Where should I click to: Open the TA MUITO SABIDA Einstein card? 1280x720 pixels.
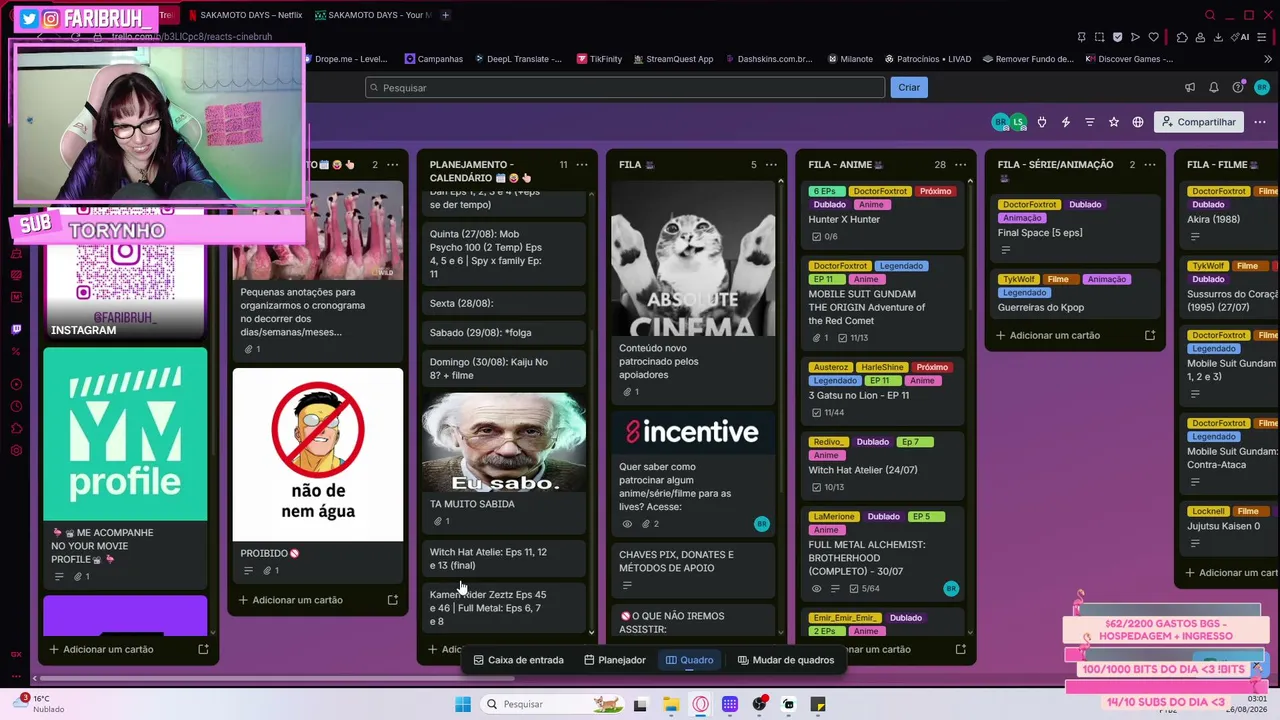503,461
